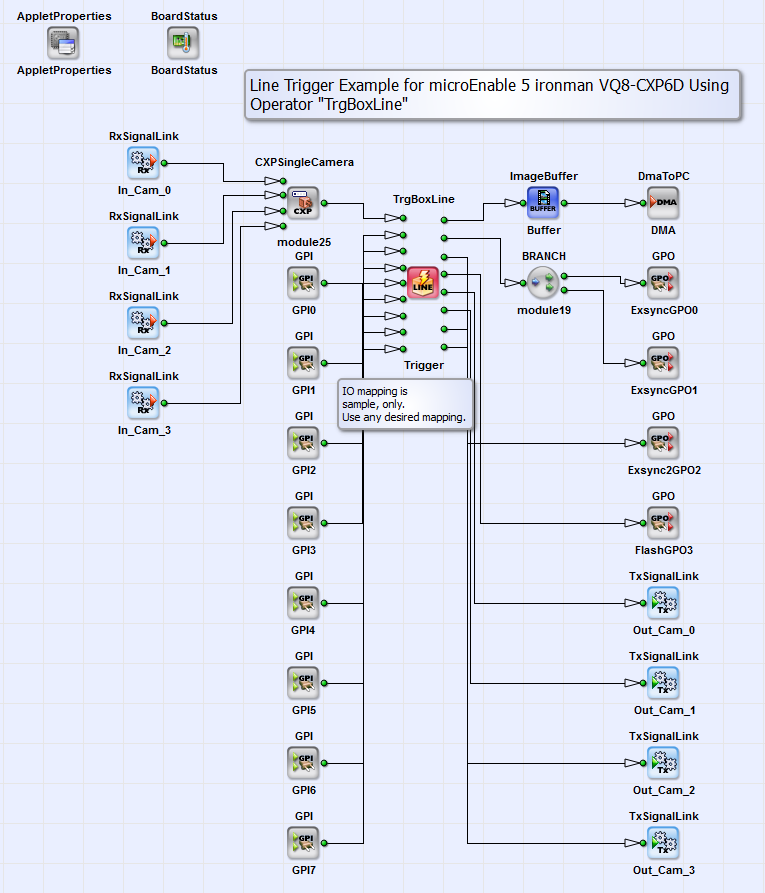Click the Out_Cam_3 TxSignalLink icon
Image resolution: width=765 pixels, height=893 pixels.
663,843
